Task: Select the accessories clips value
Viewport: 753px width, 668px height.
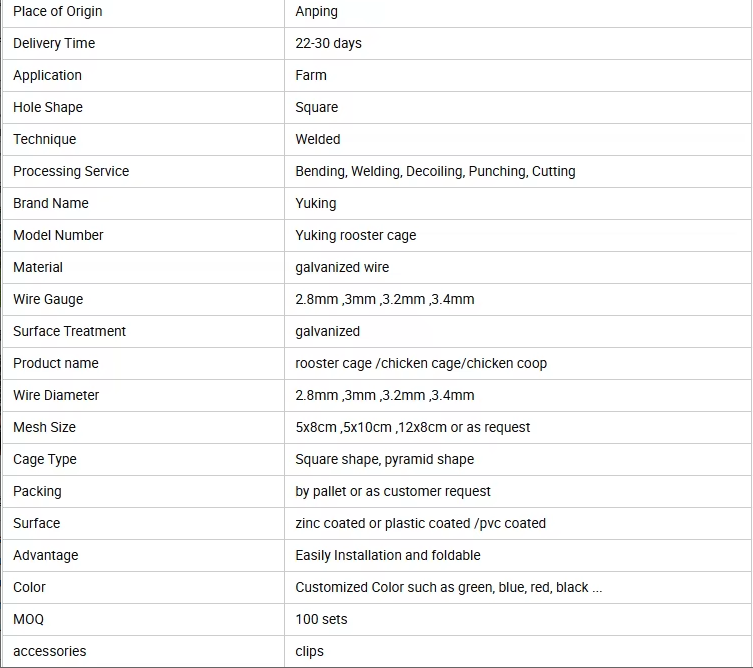Action: pos(309,652)
